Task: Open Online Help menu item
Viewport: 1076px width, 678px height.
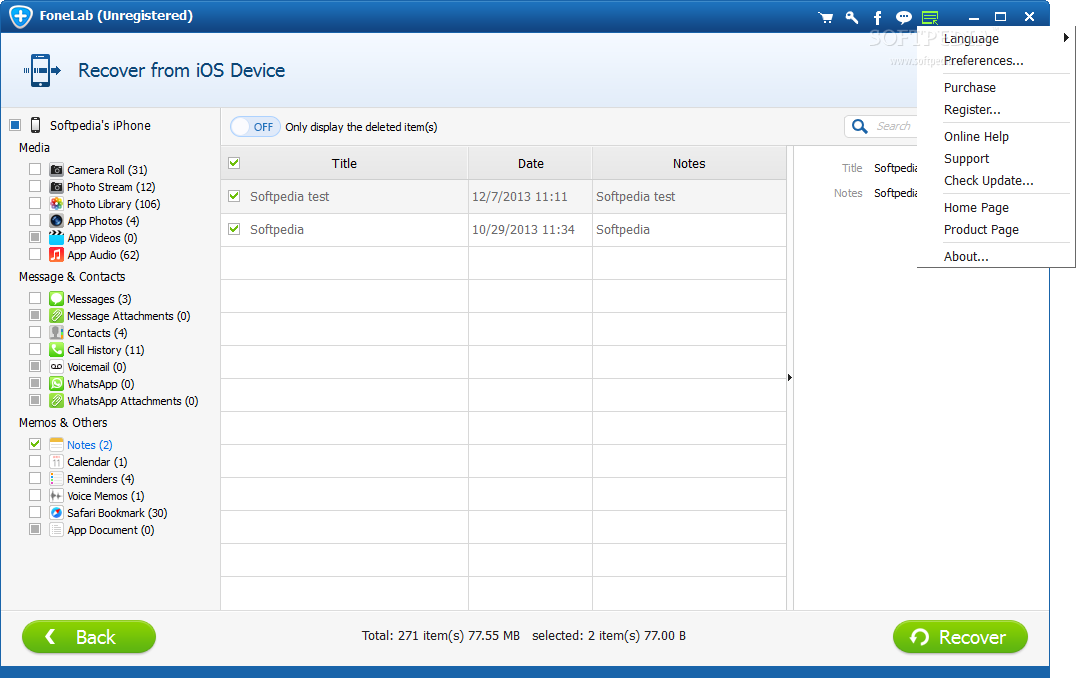Action: (x=976, y=137)
